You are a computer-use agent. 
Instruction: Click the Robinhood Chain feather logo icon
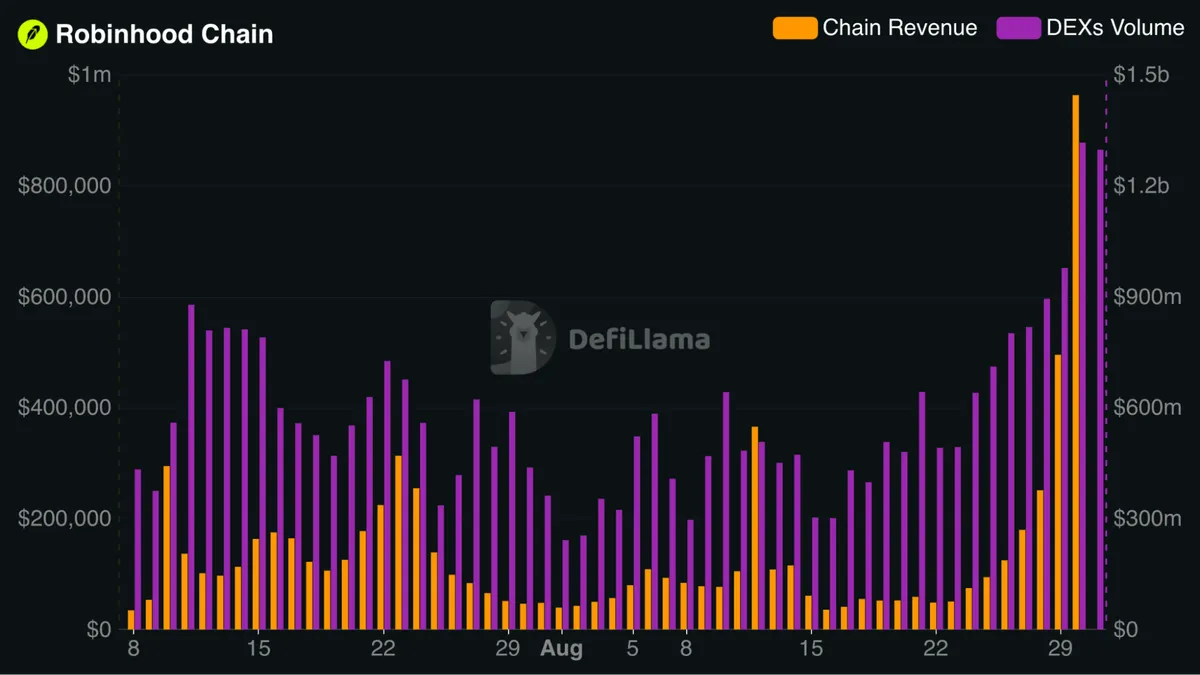click(33, 34)
